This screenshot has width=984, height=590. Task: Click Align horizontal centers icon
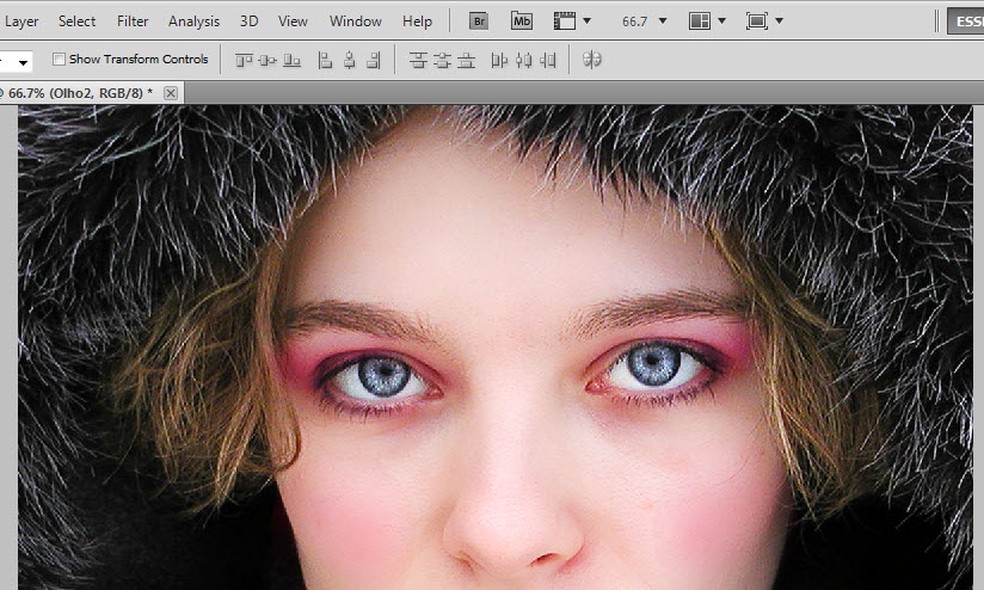pyautogui.click(x=349, y=60)
